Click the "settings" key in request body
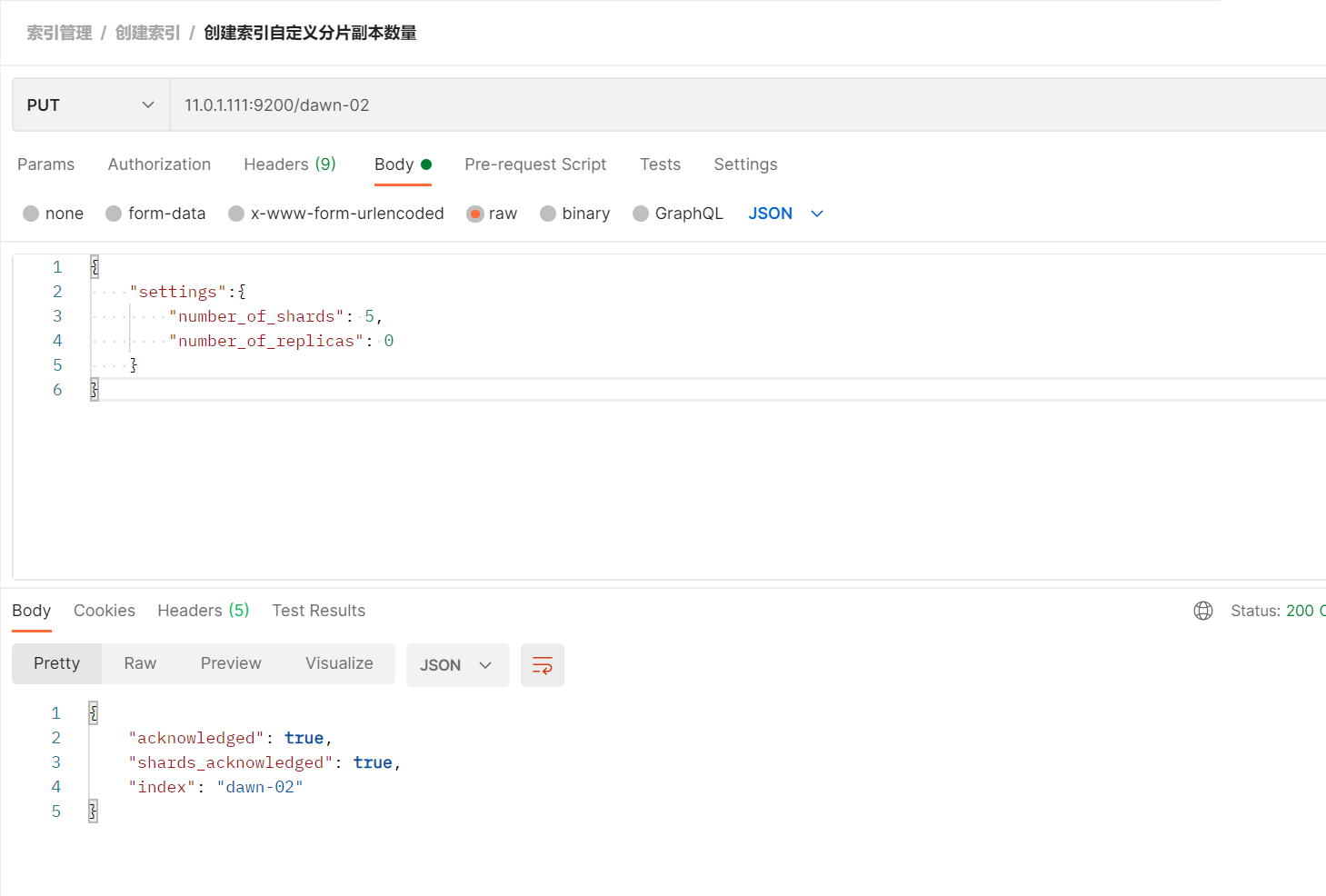 (178, 292)
